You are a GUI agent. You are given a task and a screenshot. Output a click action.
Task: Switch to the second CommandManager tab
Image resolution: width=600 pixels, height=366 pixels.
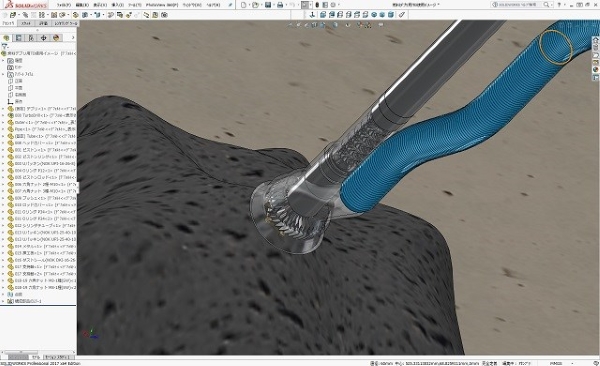pyautogui.click(x=26, y=23)
